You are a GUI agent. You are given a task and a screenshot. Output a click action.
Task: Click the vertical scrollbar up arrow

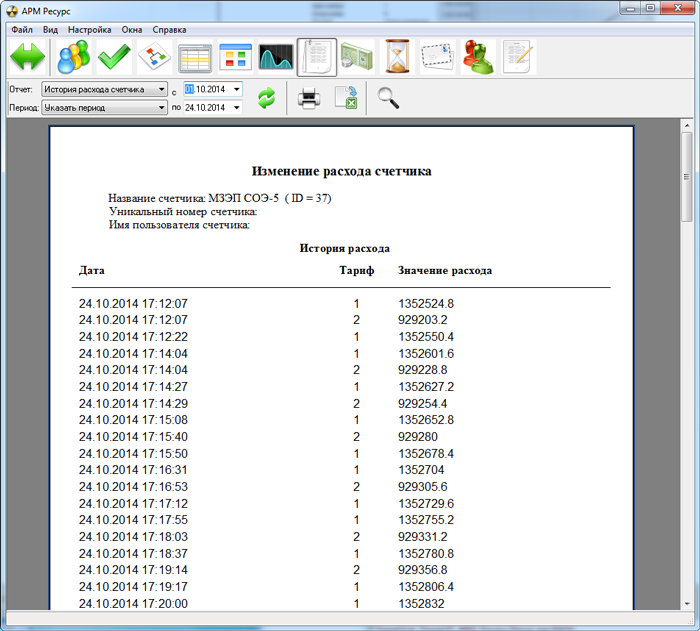[x=687, y=125]
